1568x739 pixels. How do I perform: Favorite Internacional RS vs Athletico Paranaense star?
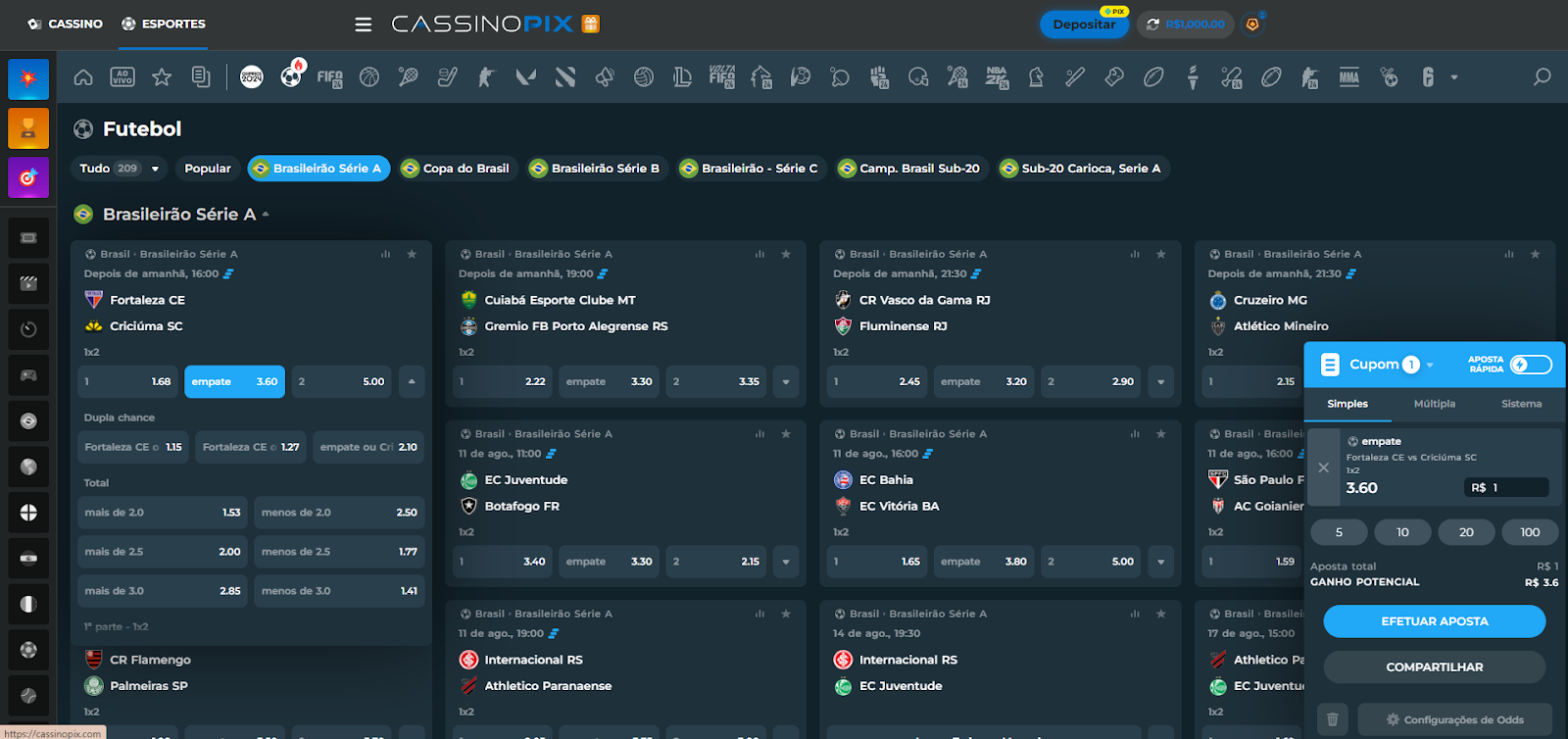(x=786, y=614)
